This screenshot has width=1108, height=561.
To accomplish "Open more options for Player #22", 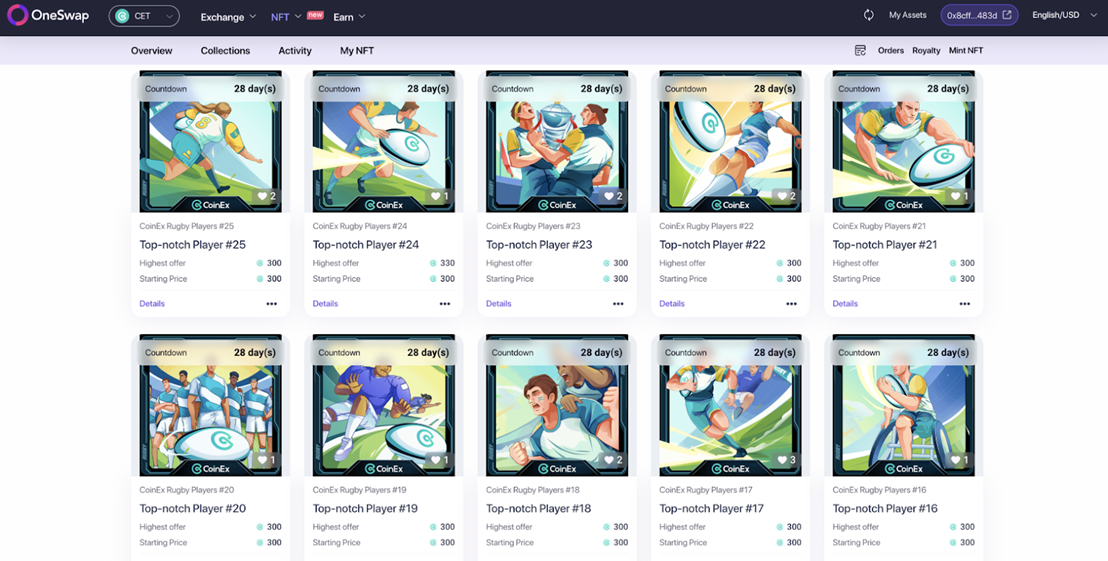I will (x=791, y=304).
